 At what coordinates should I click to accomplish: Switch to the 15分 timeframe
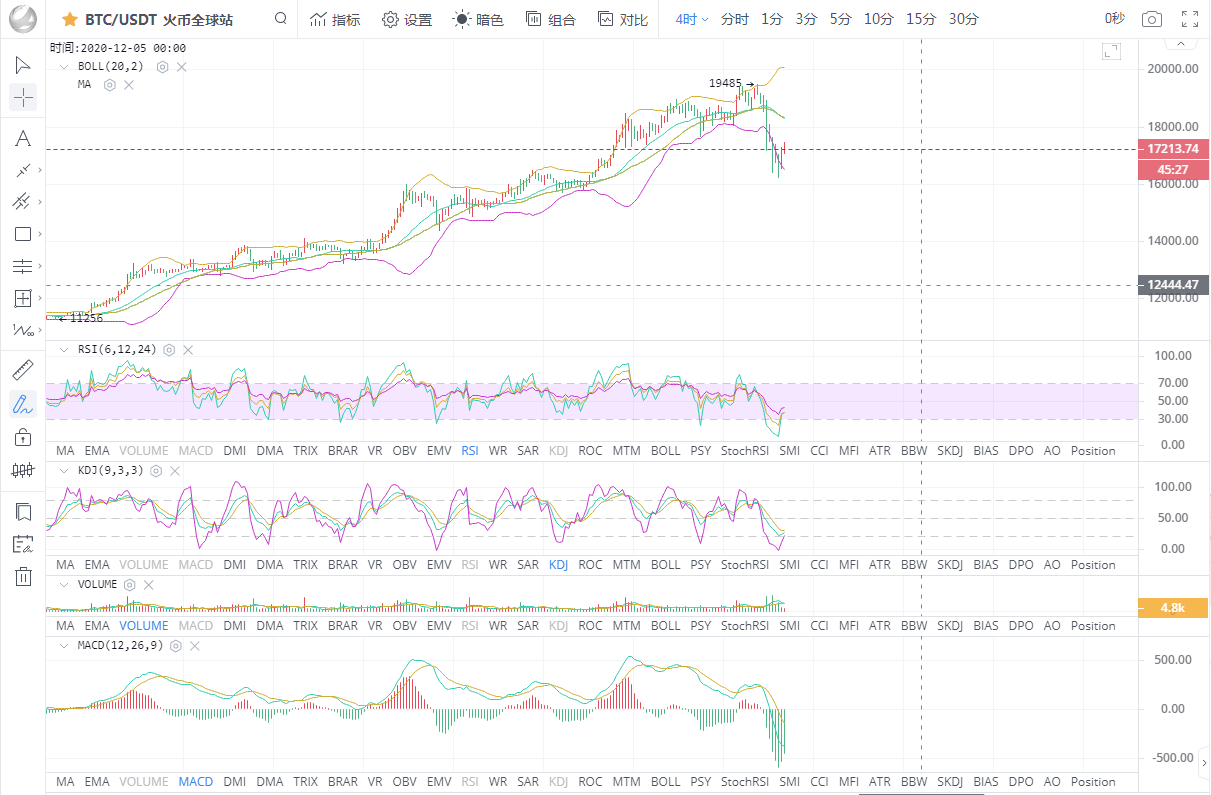(921, 19)
